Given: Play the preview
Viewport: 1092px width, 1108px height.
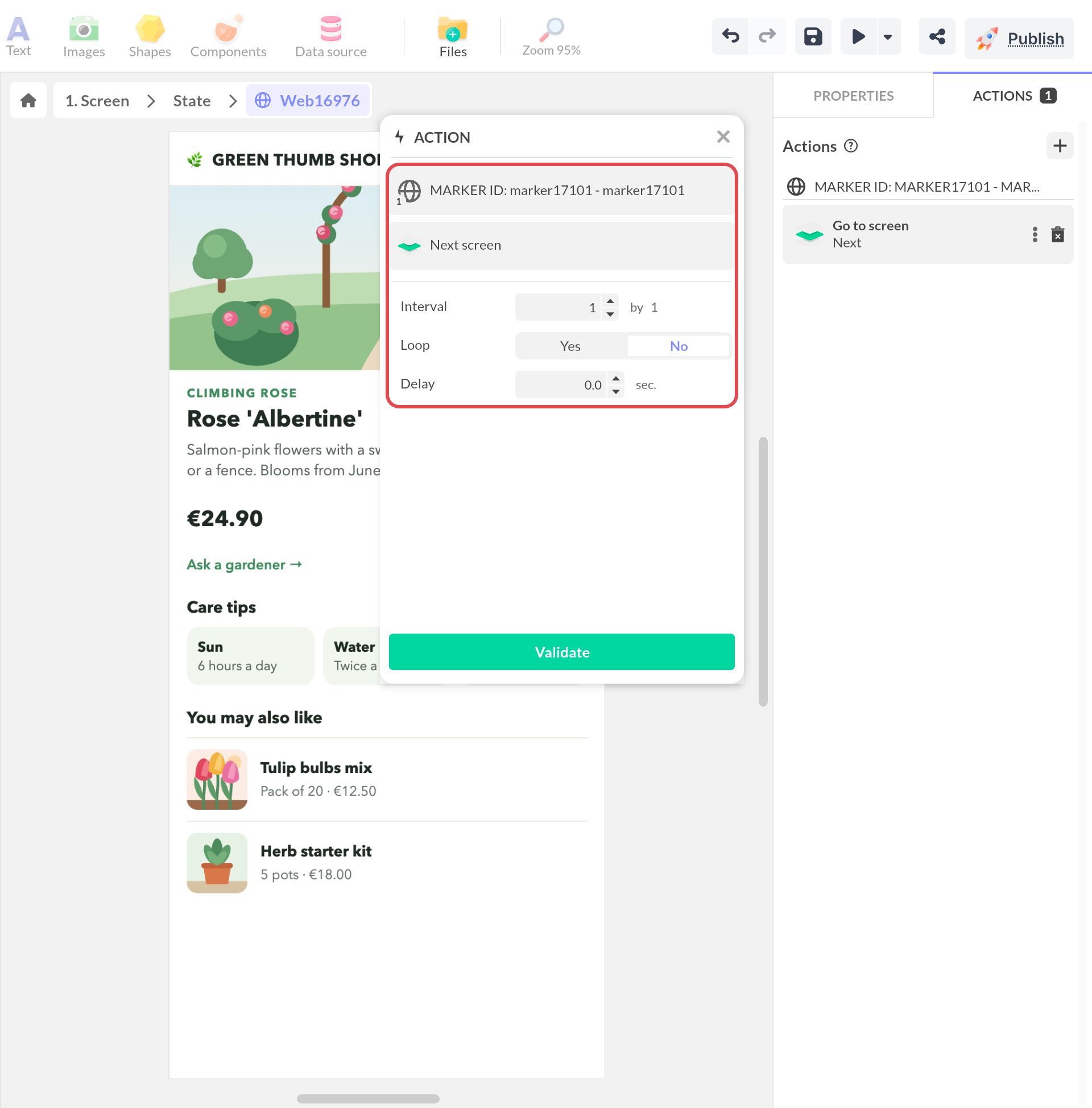Looking at the screenshot, I should point(858,36).
